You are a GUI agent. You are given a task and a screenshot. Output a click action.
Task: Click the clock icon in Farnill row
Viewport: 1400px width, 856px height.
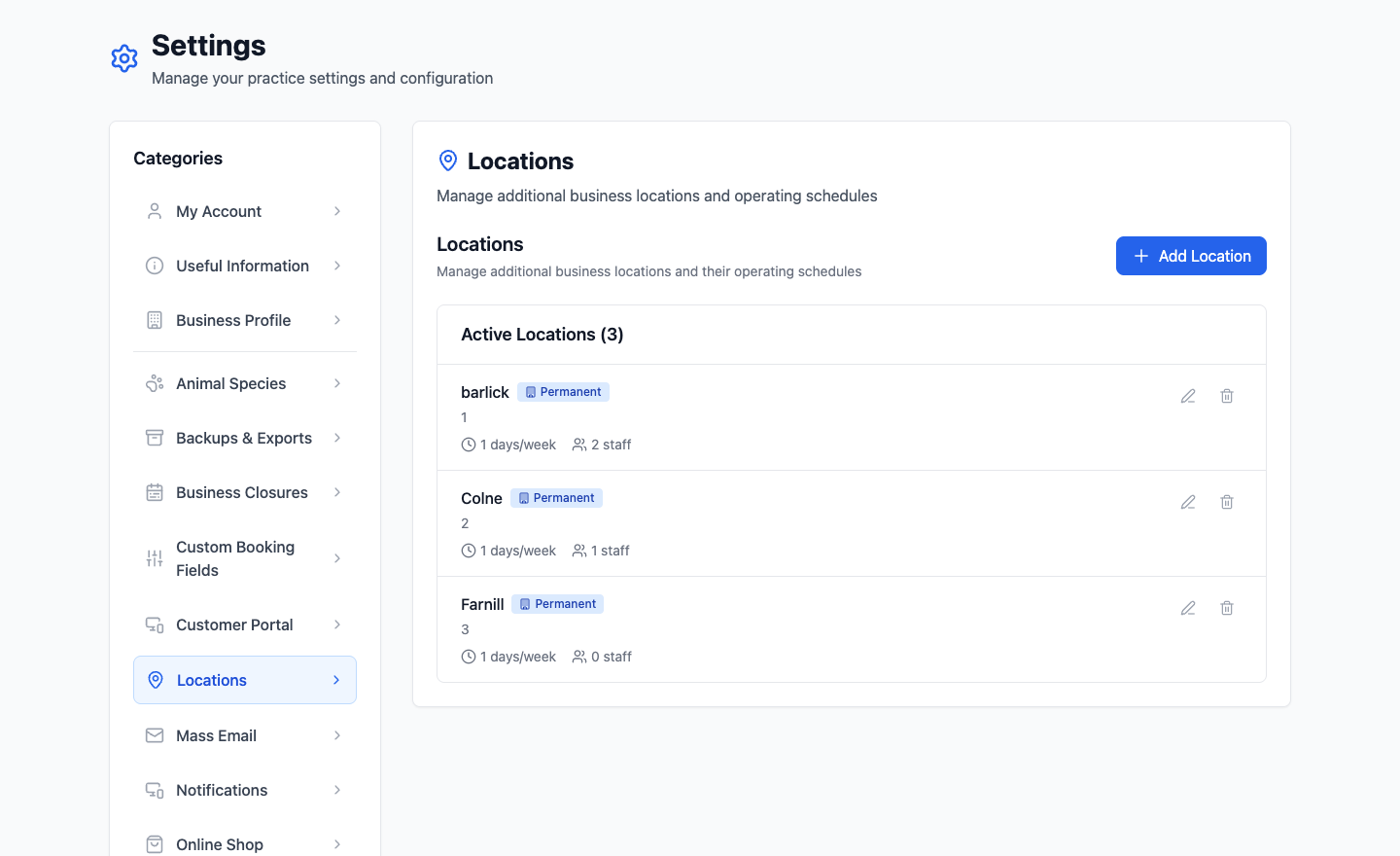[x=469, y=657]
